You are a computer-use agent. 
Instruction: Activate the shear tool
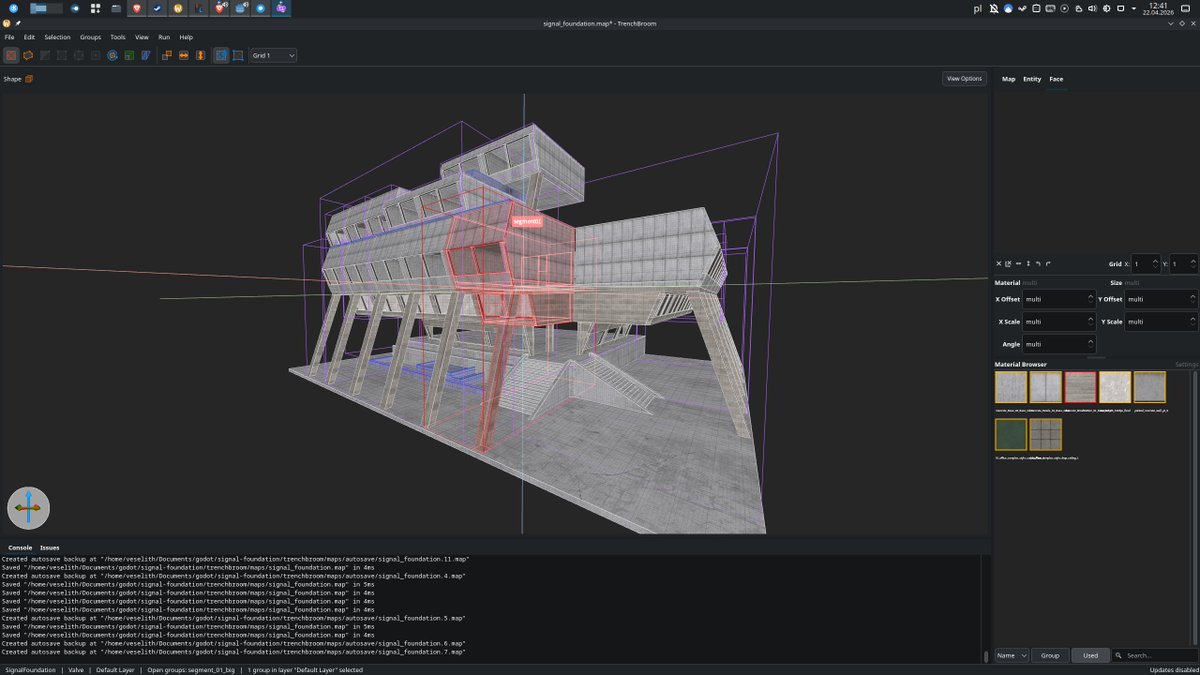click(x=146, y=55)
